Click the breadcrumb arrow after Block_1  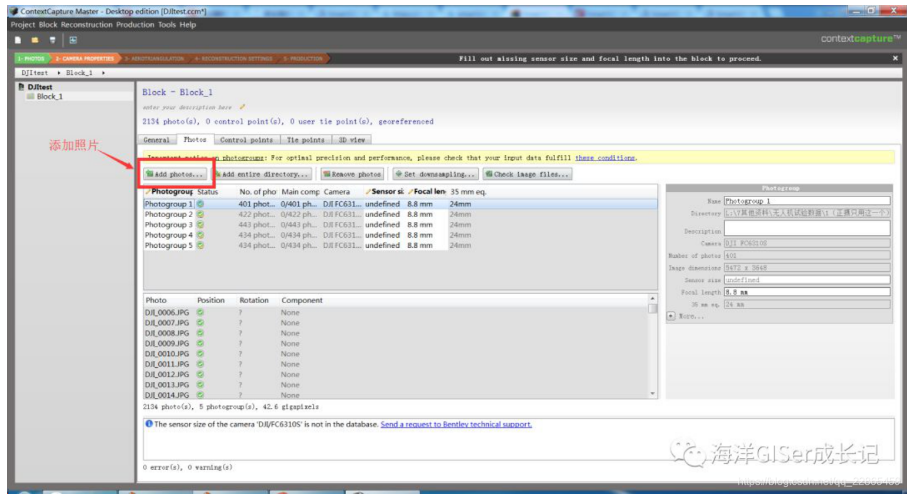pyautogui.click(x=103, y=73)
